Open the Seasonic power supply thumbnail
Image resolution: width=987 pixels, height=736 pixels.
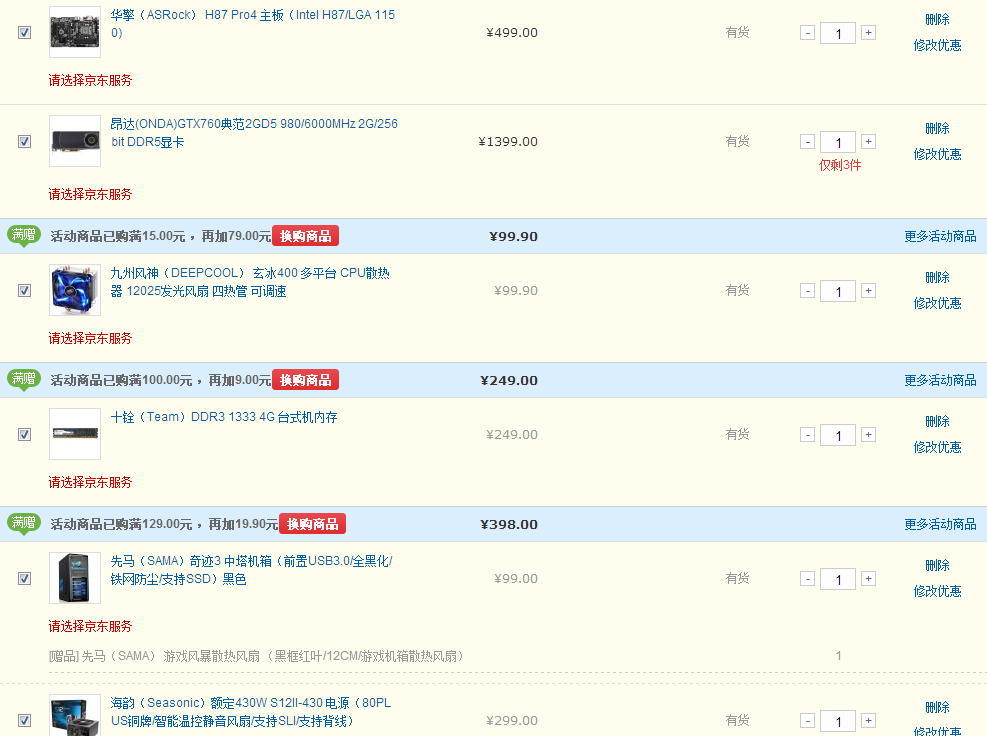(x=75, y=715)
